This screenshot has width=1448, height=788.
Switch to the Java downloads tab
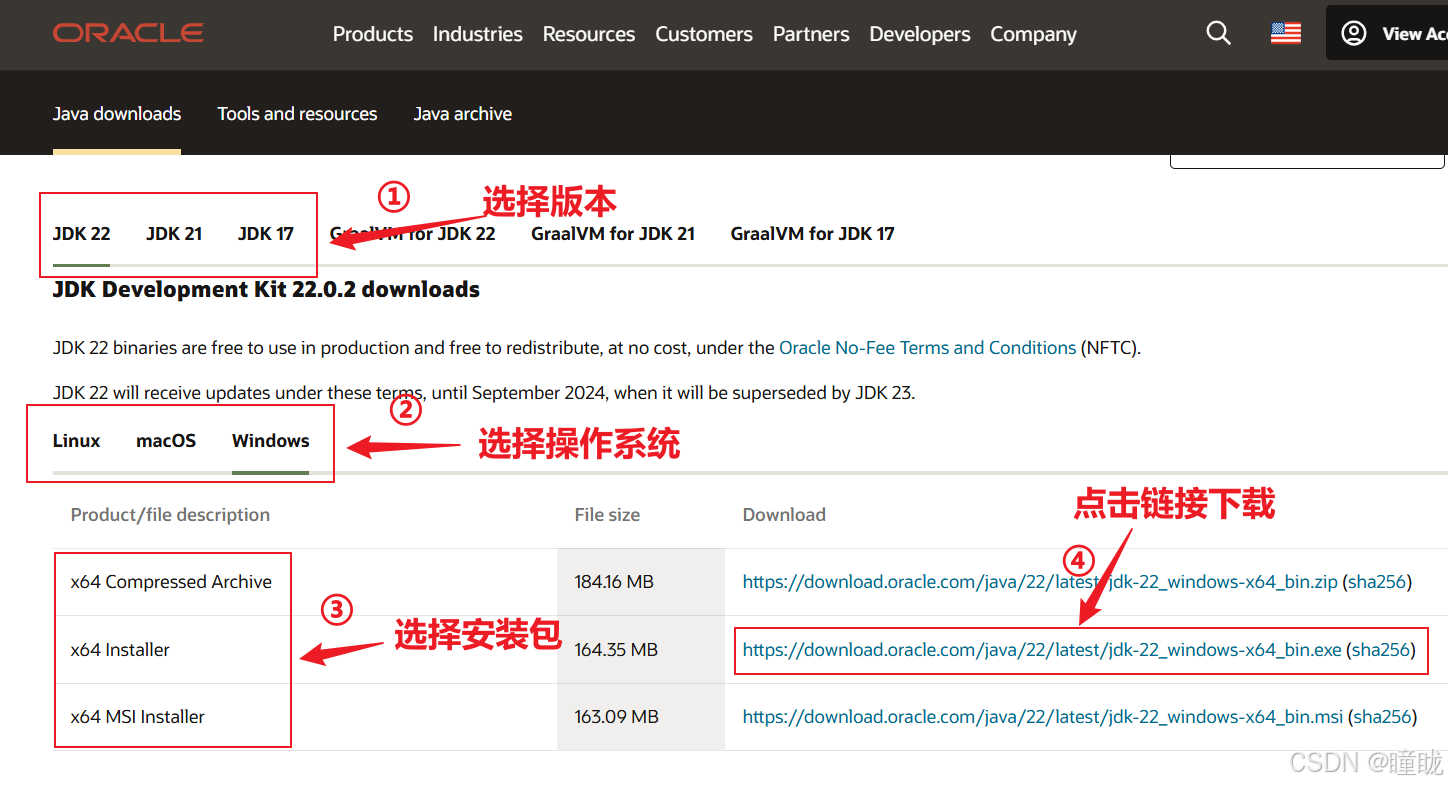pyautogui.click(x=117, y=114)
